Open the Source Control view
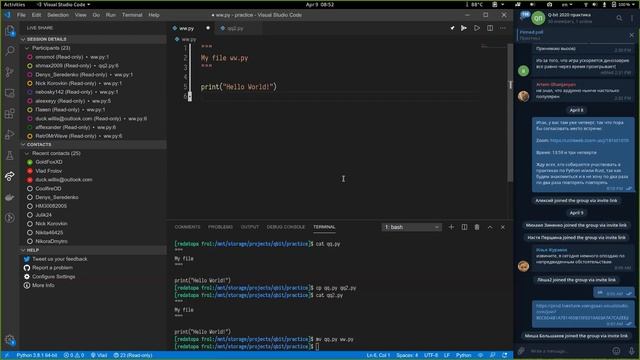This screenshot has width=640, height=360. (10, 72)
